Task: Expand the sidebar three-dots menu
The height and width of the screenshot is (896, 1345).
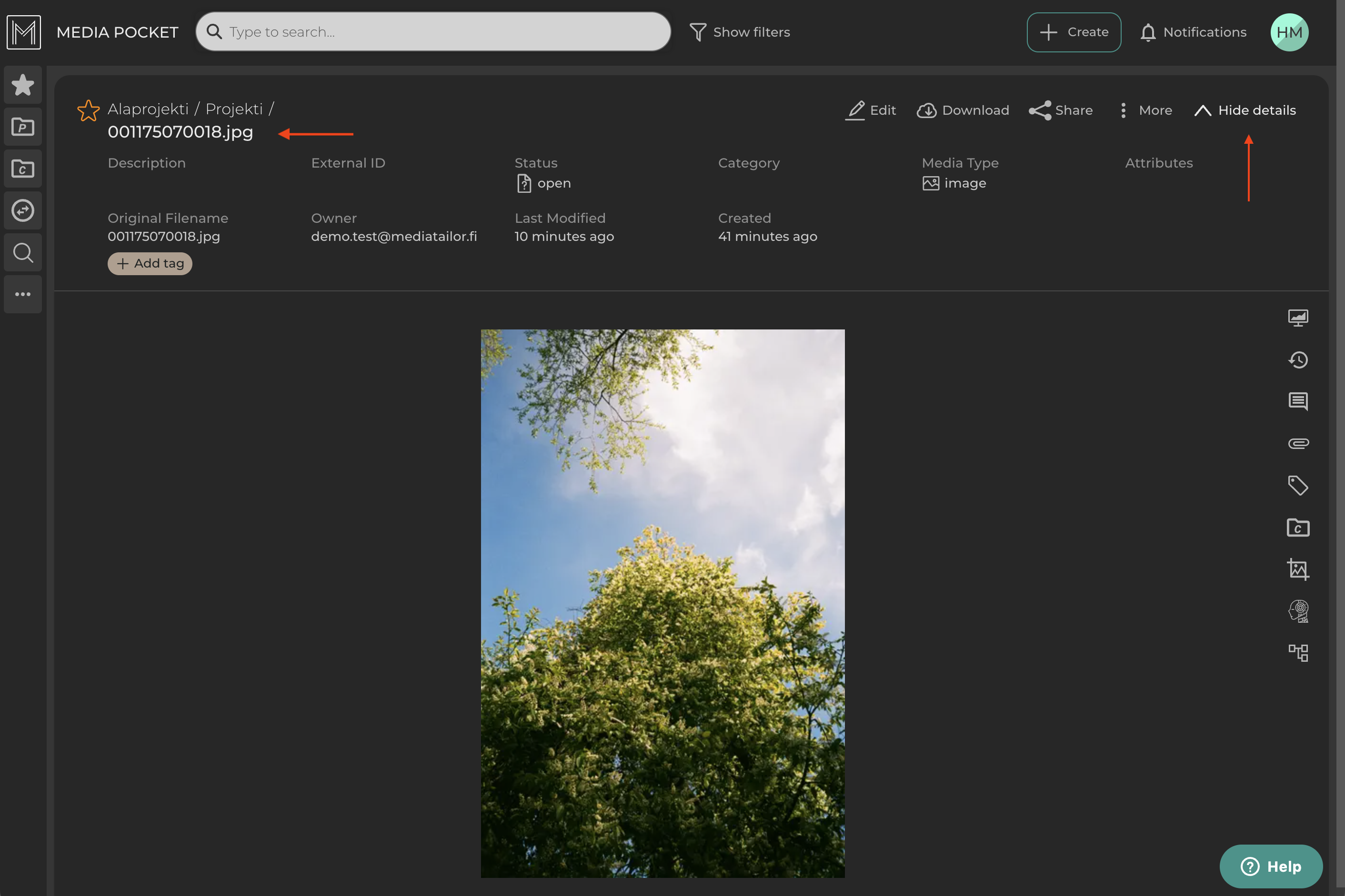Action: [23, 294]
